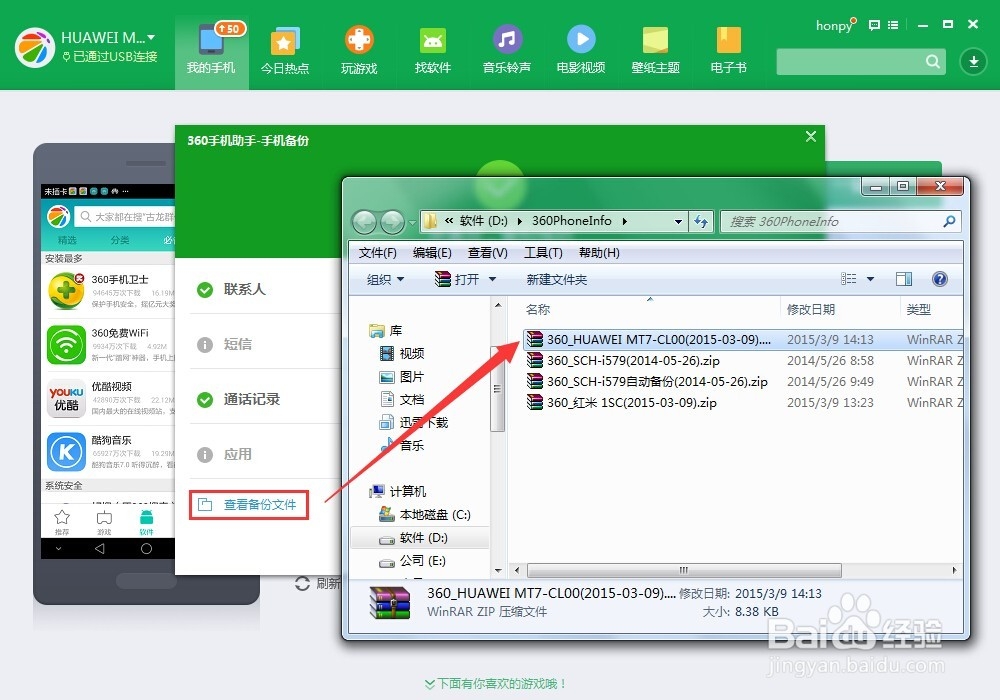
Task: Expand the HUAWEI device dropdown
Action: click(151, 38)
